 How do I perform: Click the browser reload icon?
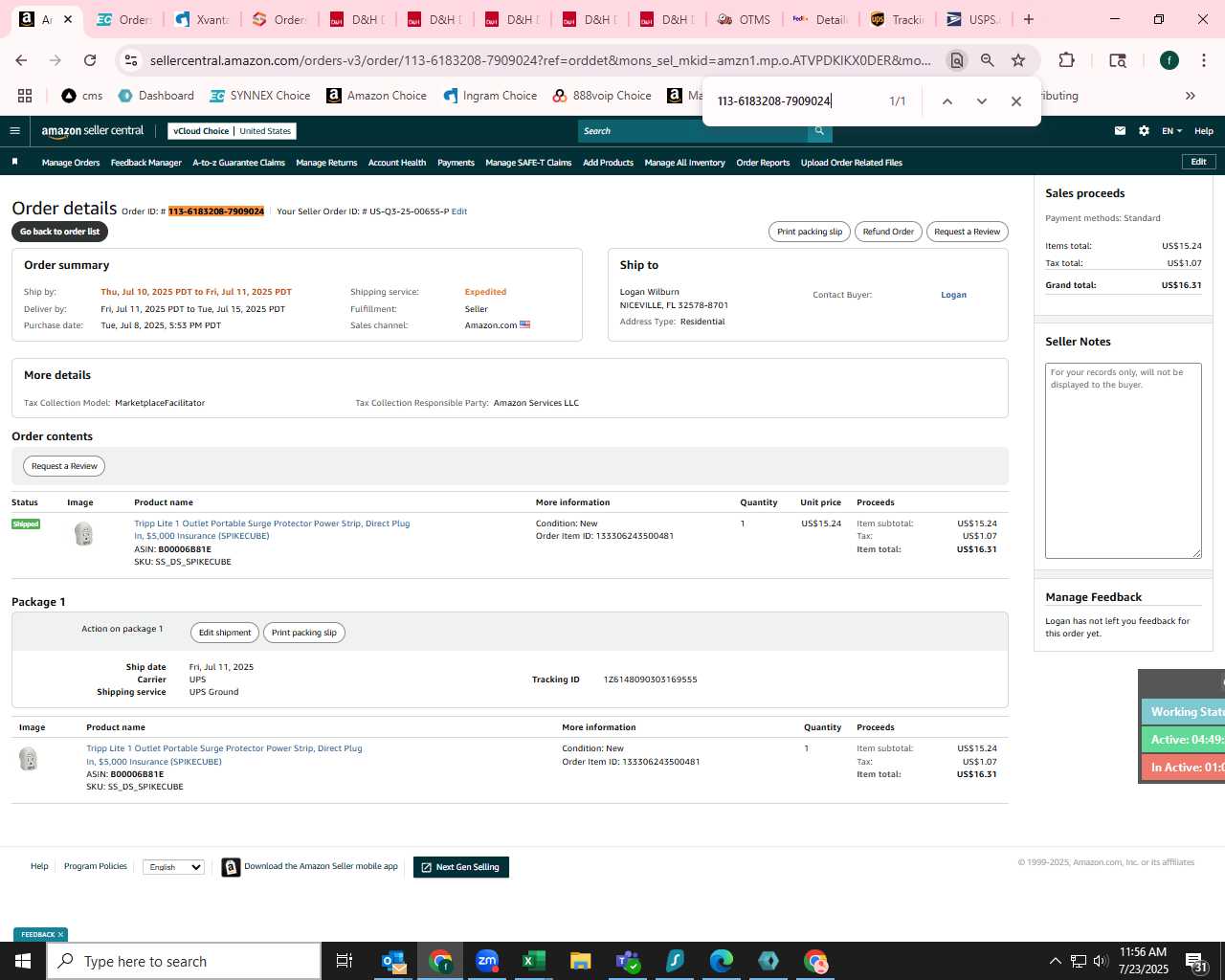90,60
